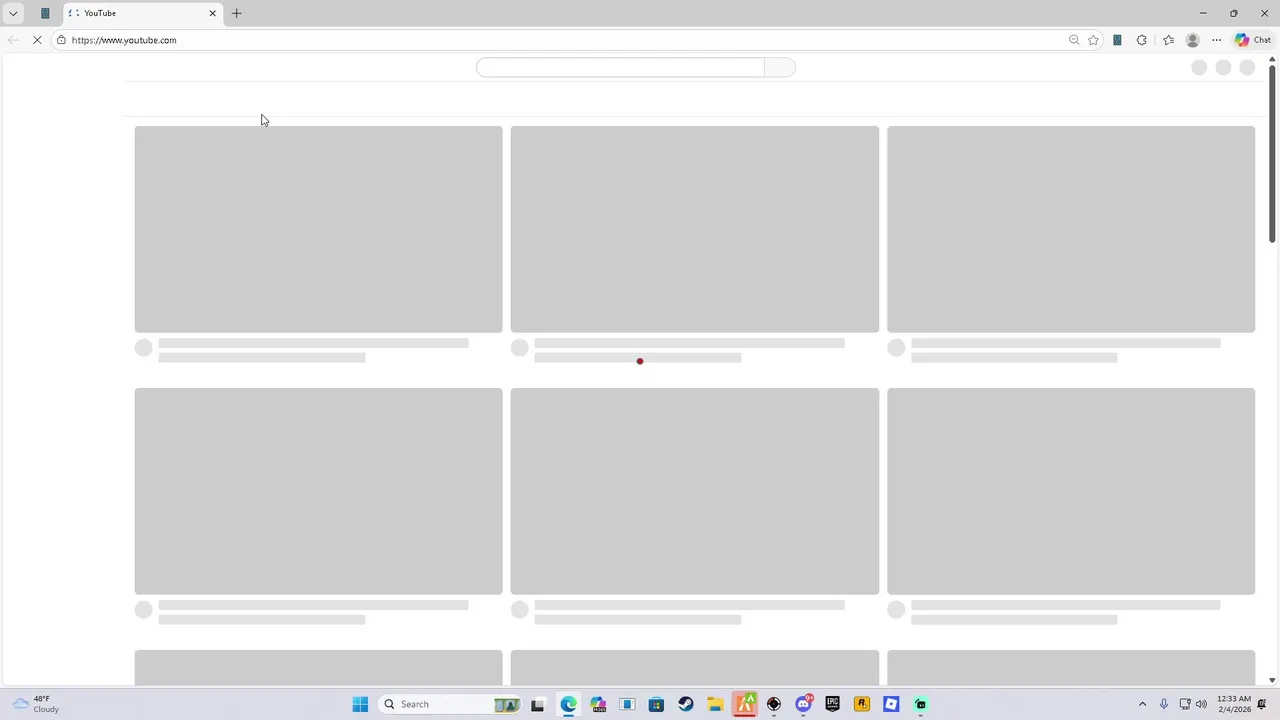Click the browser back arrow
This screenshot has height=720, width=1280.
13,40
